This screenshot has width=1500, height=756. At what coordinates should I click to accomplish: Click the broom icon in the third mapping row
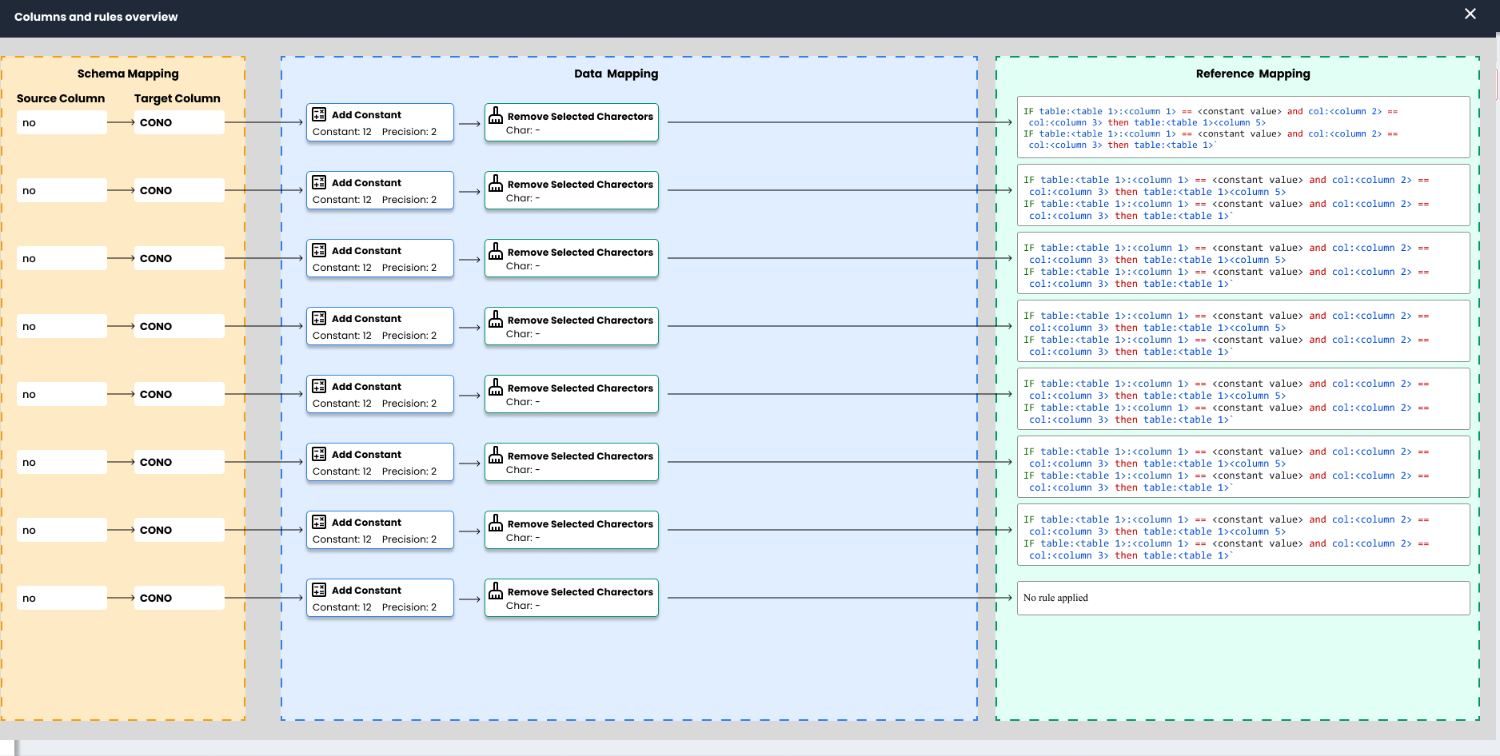495,251
